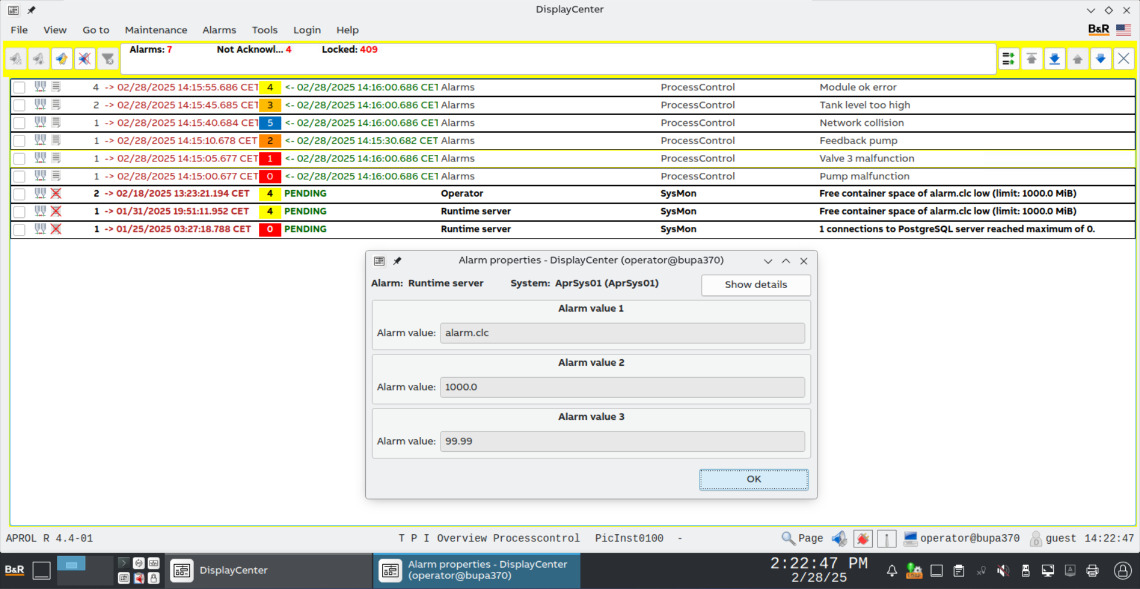Open the Alarms menu
This screenshot has width=1140, height=589.
pyautogui.click(x=219, y=30)
